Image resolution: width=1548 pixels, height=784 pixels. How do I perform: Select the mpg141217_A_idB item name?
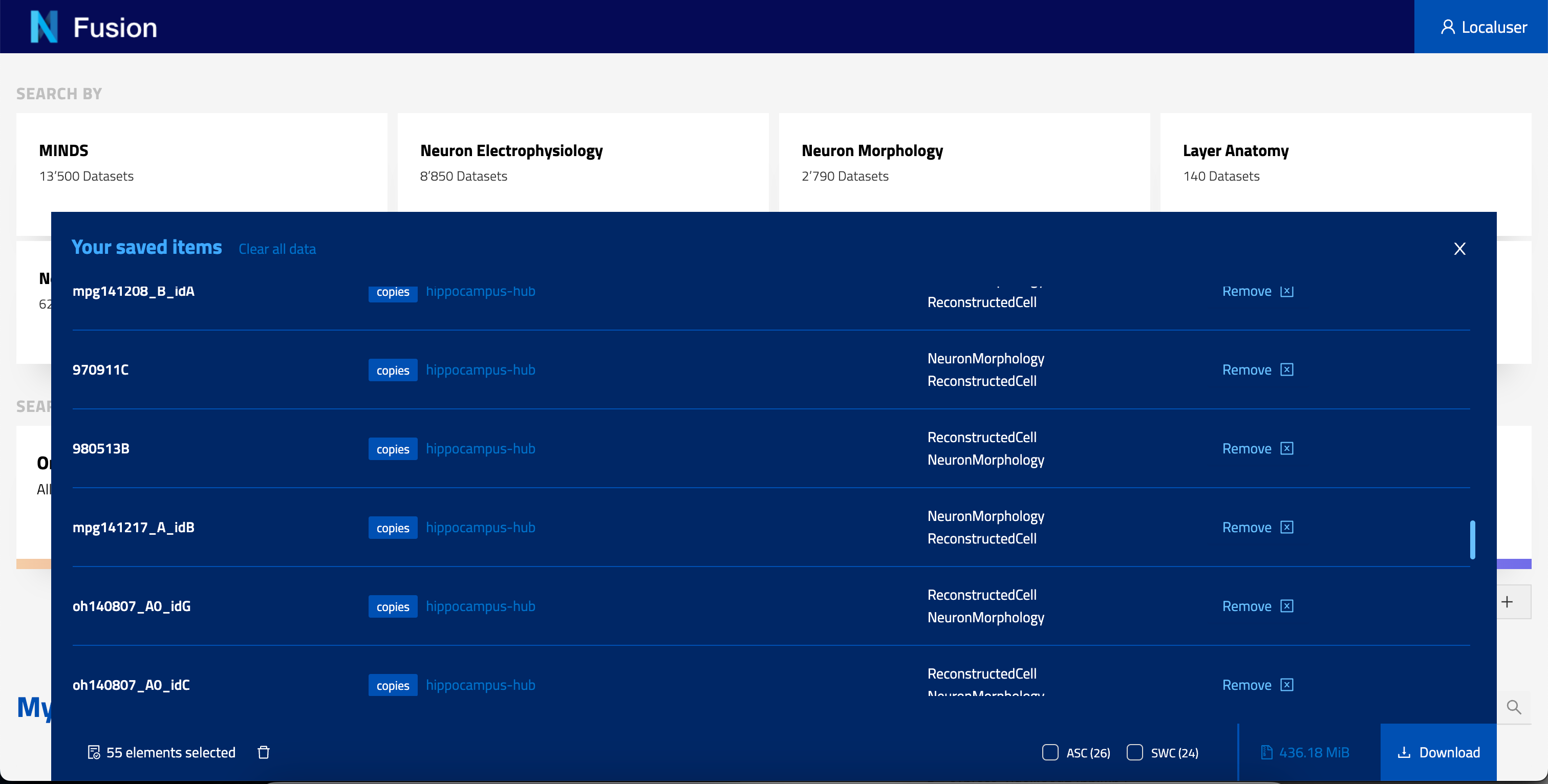pos(134,528)
